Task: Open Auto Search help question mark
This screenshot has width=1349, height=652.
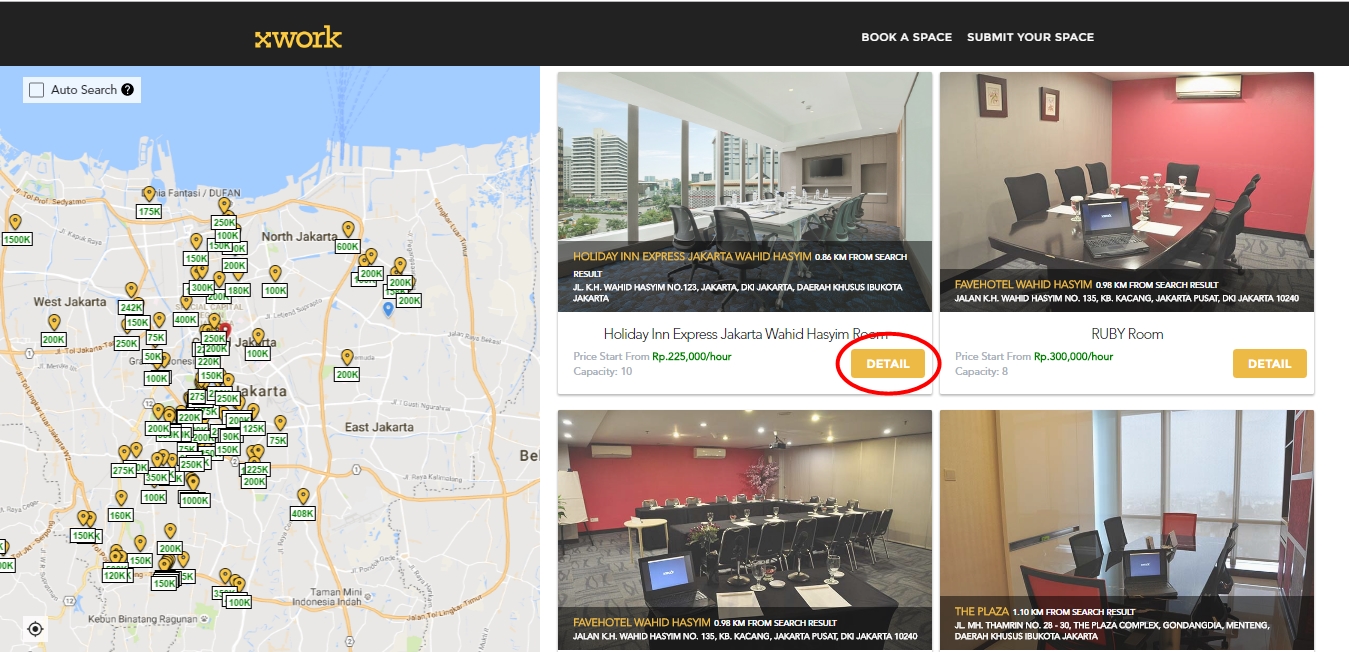Action: point(128,90)
